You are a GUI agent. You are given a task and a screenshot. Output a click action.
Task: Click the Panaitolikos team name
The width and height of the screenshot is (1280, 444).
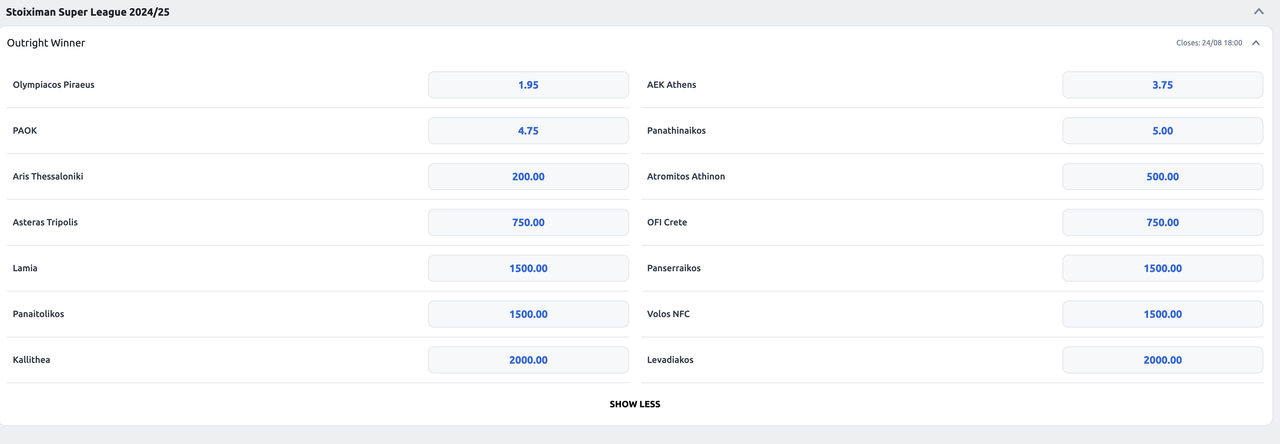(38, 314)
